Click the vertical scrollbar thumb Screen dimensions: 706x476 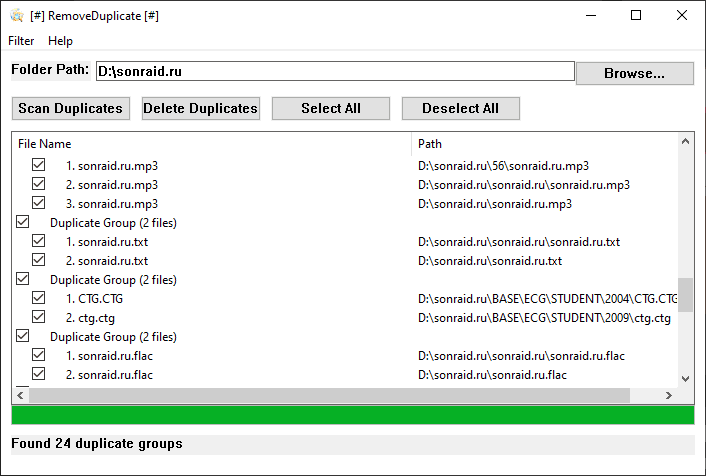pyautogui.click(x=685, y=295)
